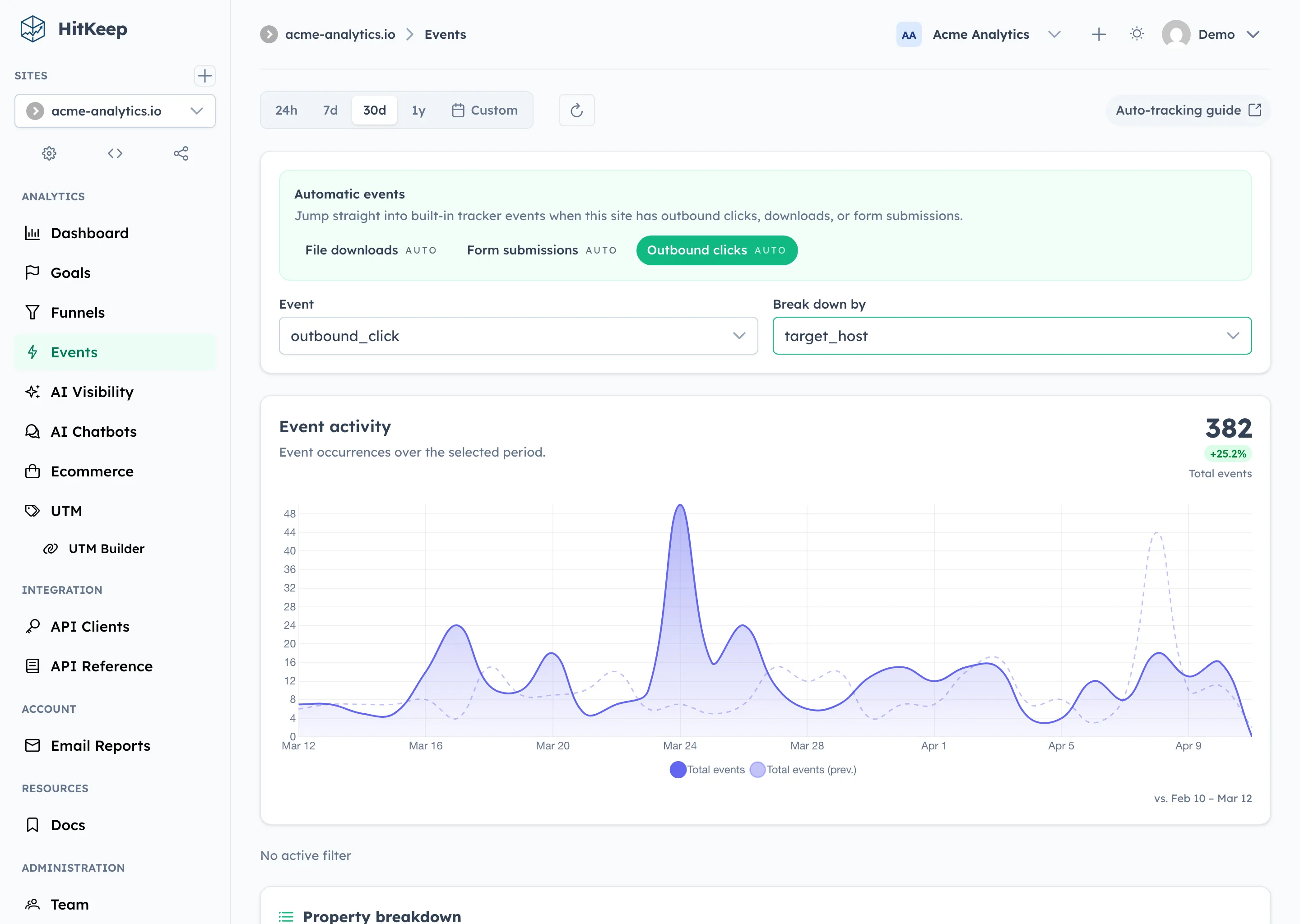
Task: Click the share icon below the site selector
Action: pyautogui.click(x=181, y=153)
